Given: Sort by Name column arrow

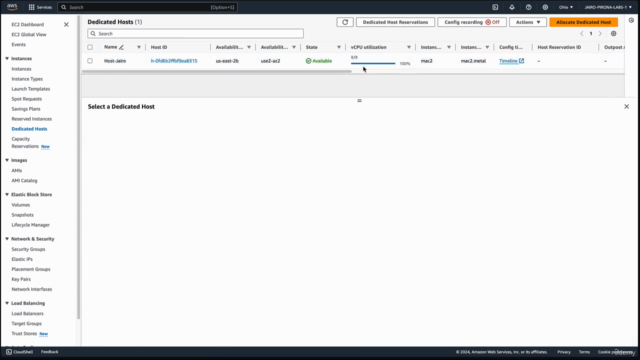Looking at the screenshot, I should tap(139, 47).
